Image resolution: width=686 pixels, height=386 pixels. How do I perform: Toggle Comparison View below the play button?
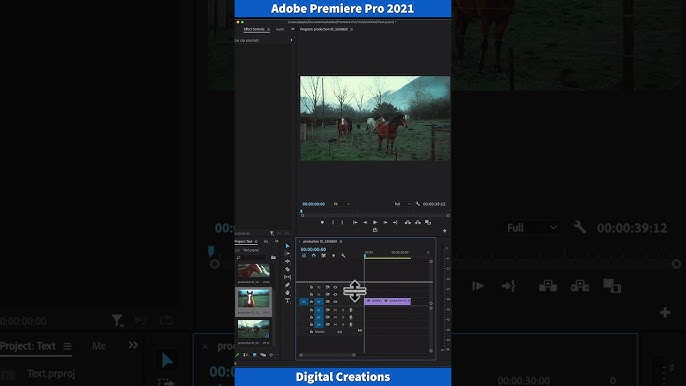(375, 230)
